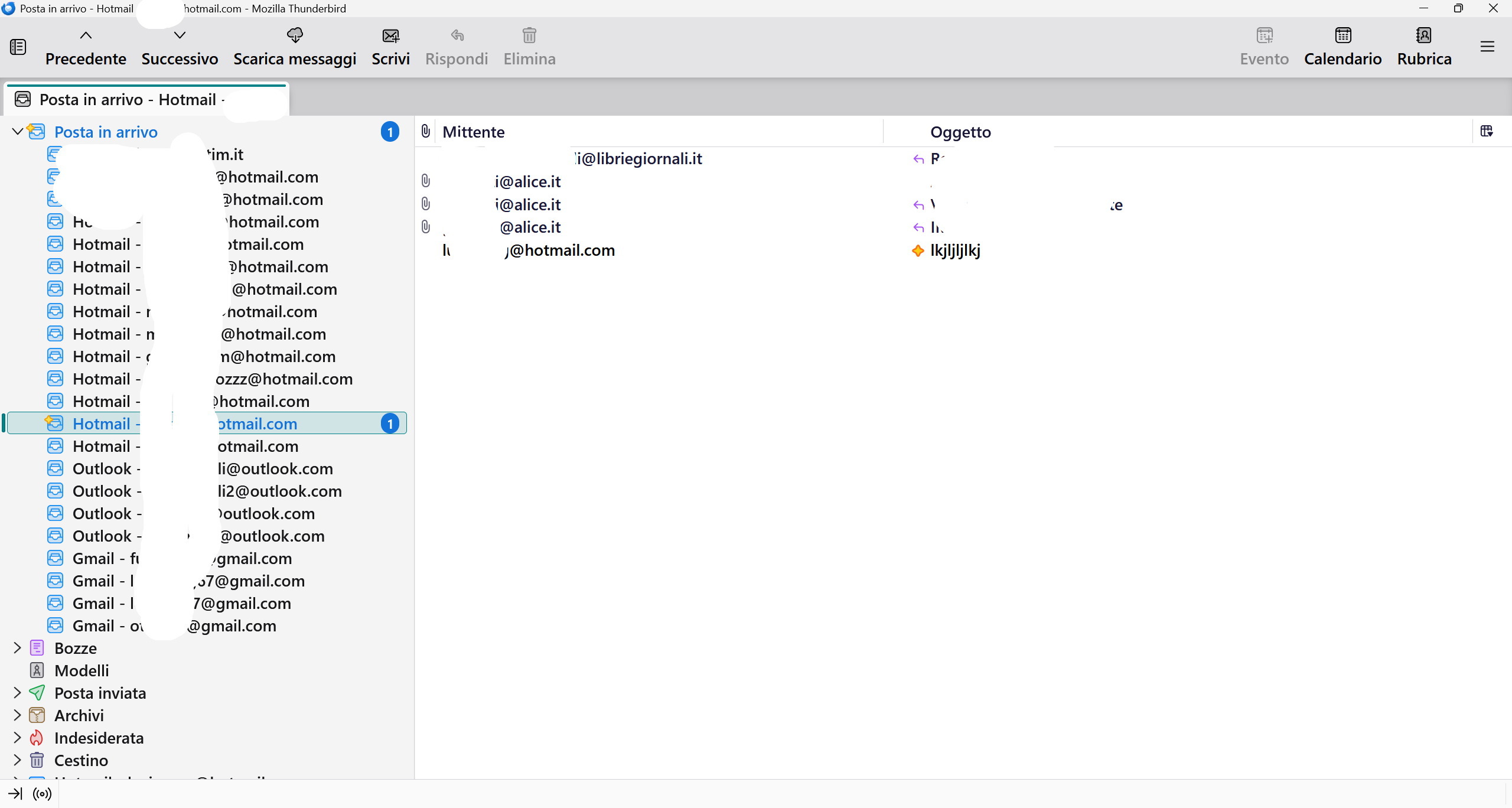
Task: Restore down the Thunderbird window
Action: [1458, 8]
